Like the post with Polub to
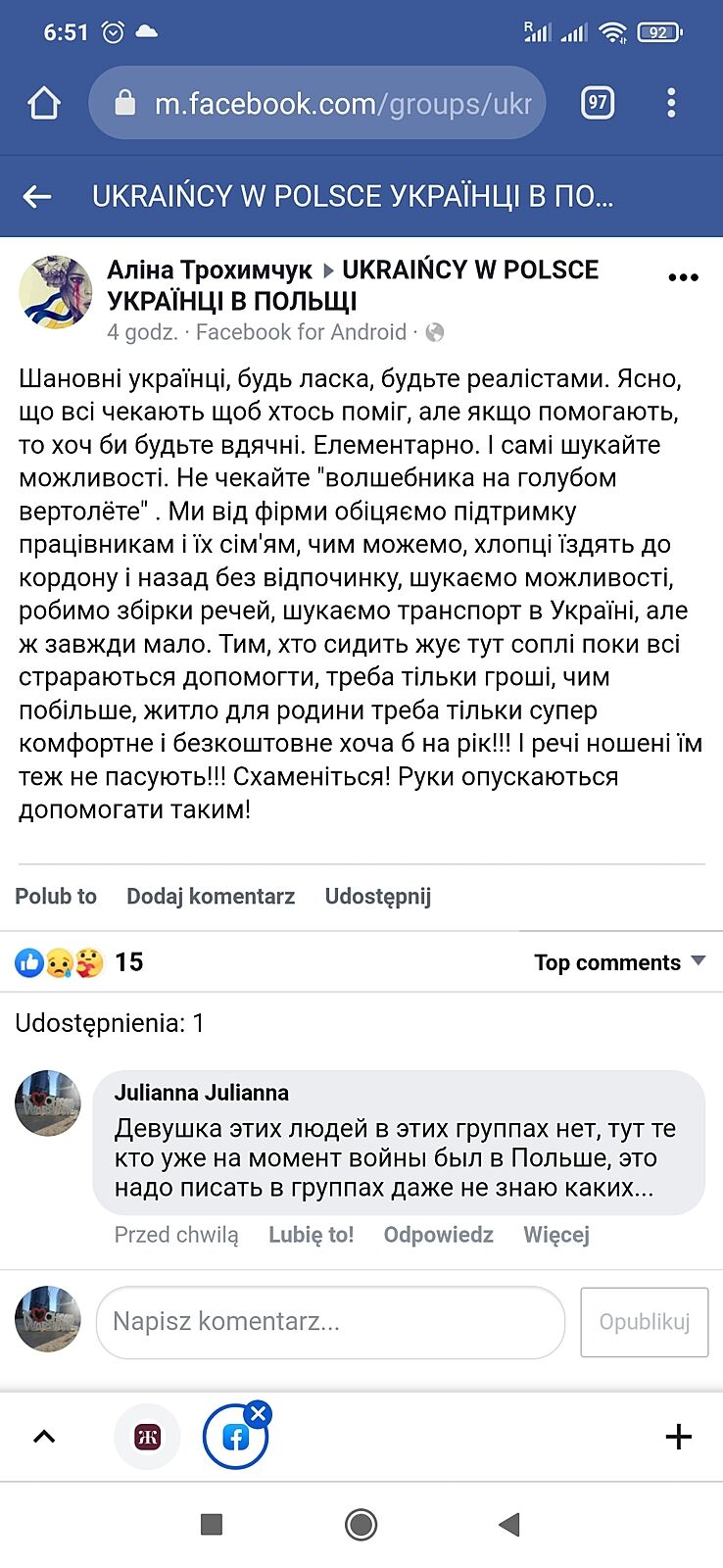723x1568 pixels. click(x=56, y=896)
